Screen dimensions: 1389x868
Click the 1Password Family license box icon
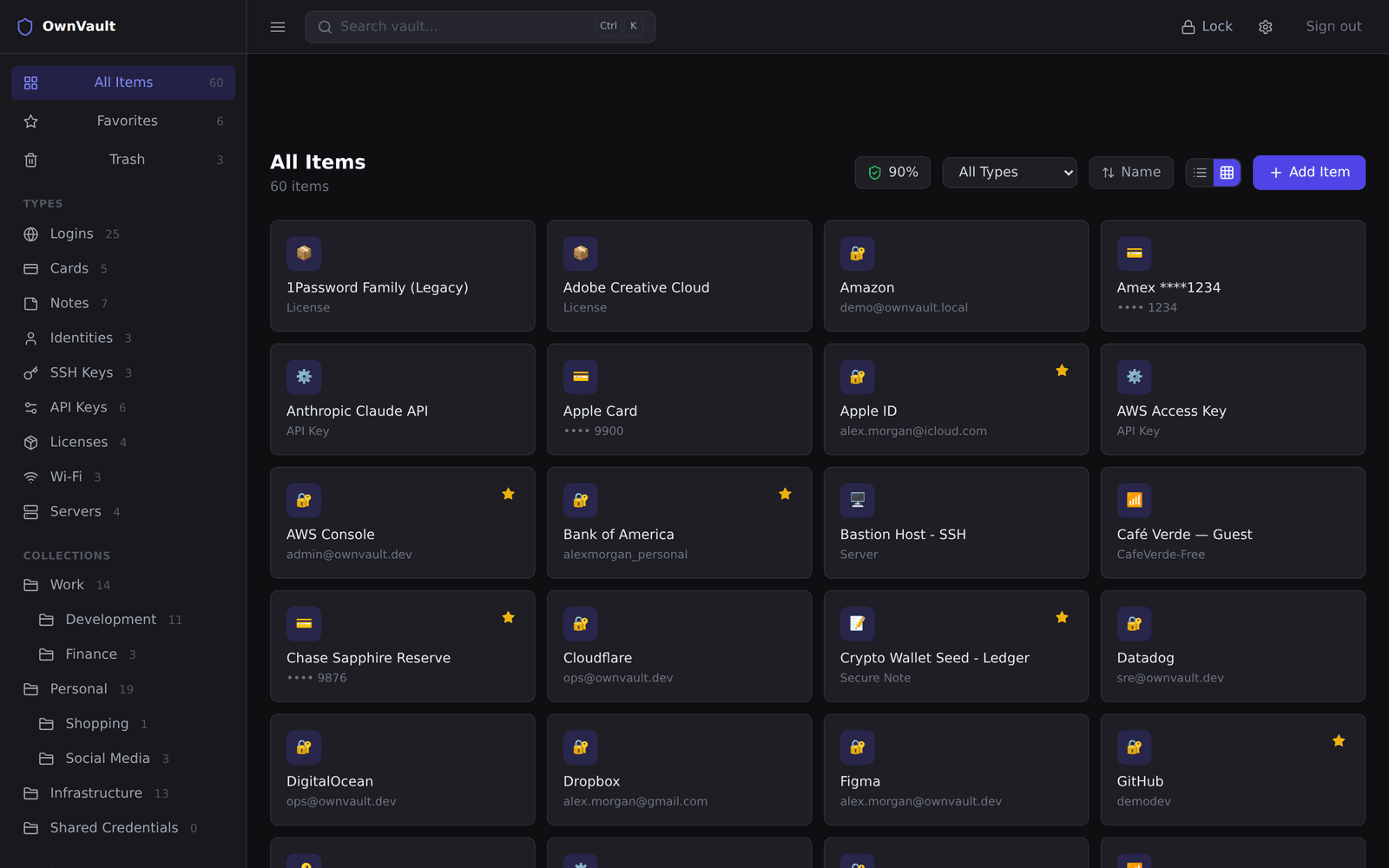[x=304, y=253]
